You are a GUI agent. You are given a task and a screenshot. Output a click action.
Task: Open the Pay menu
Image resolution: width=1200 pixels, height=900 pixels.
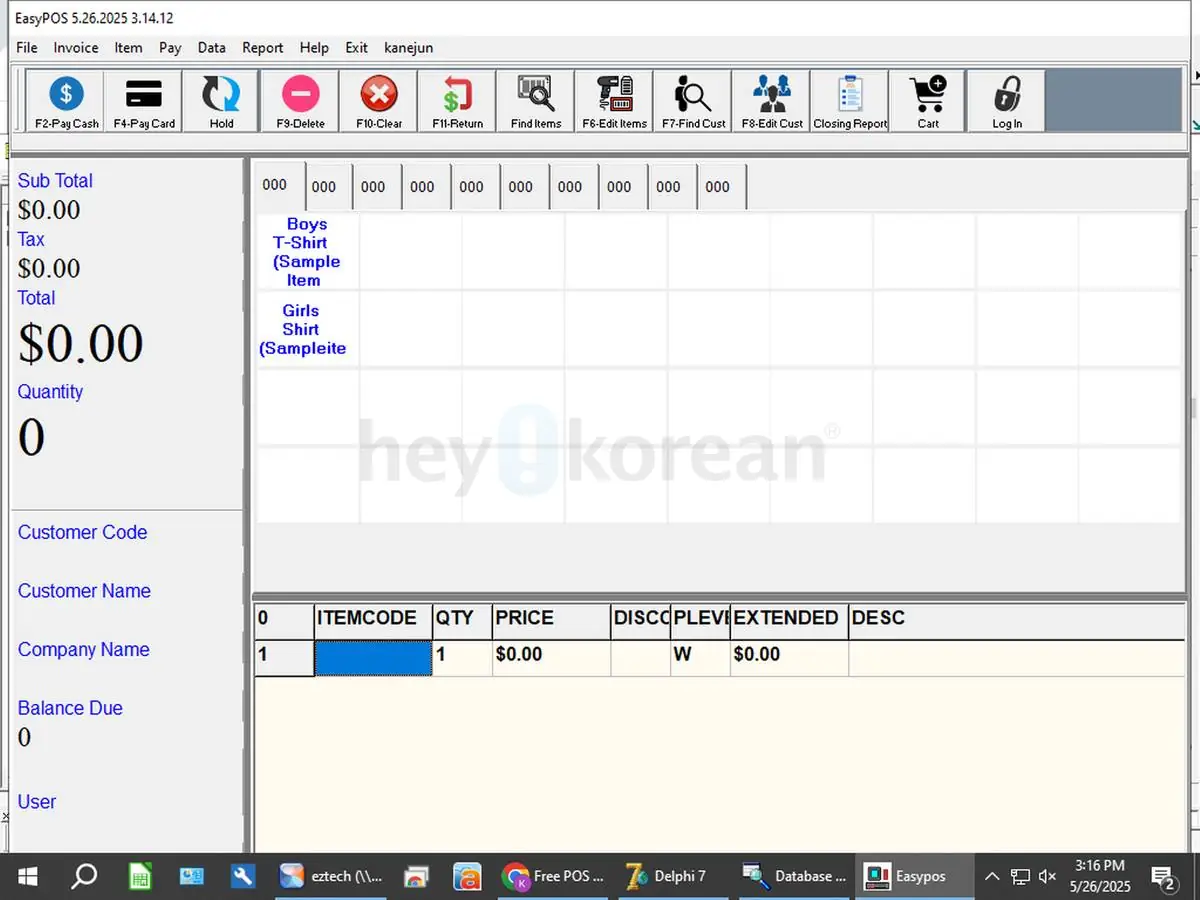coord(170,47)
